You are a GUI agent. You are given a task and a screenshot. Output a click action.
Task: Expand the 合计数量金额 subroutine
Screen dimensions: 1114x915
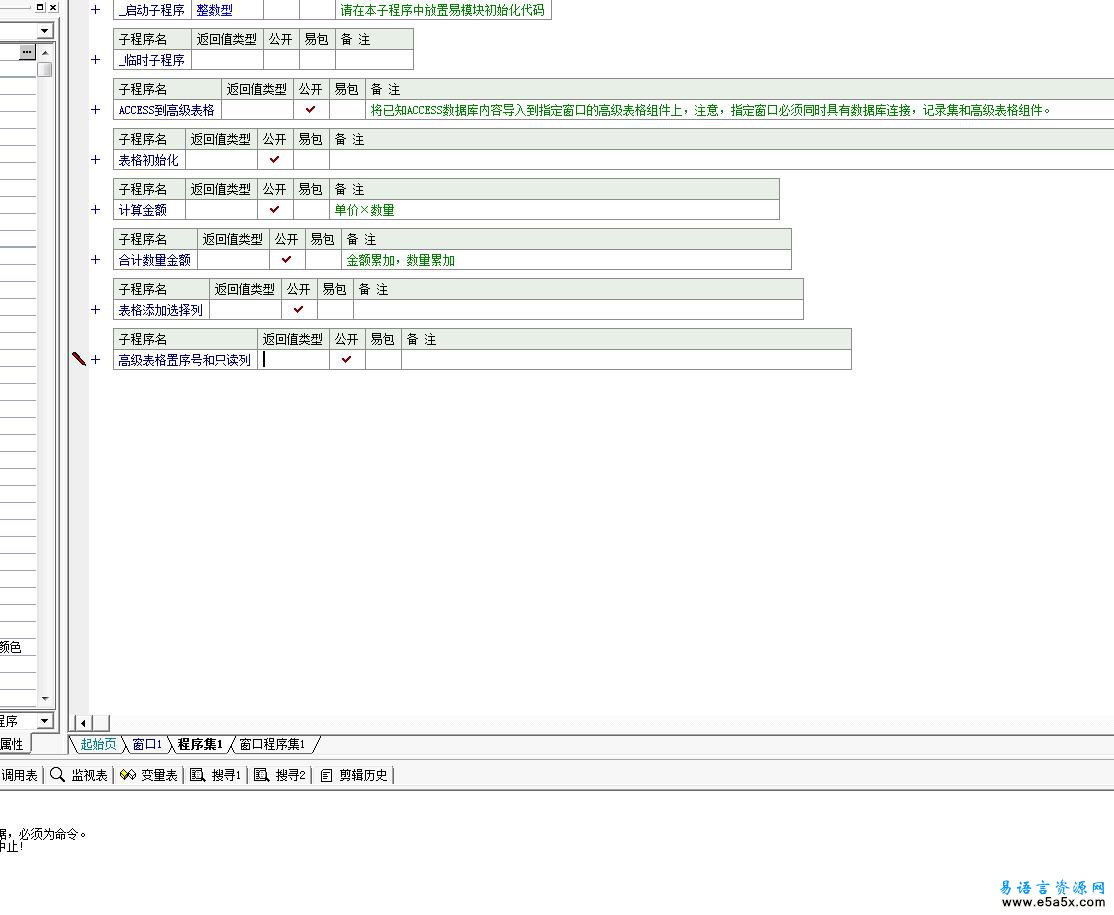point(95,260)
